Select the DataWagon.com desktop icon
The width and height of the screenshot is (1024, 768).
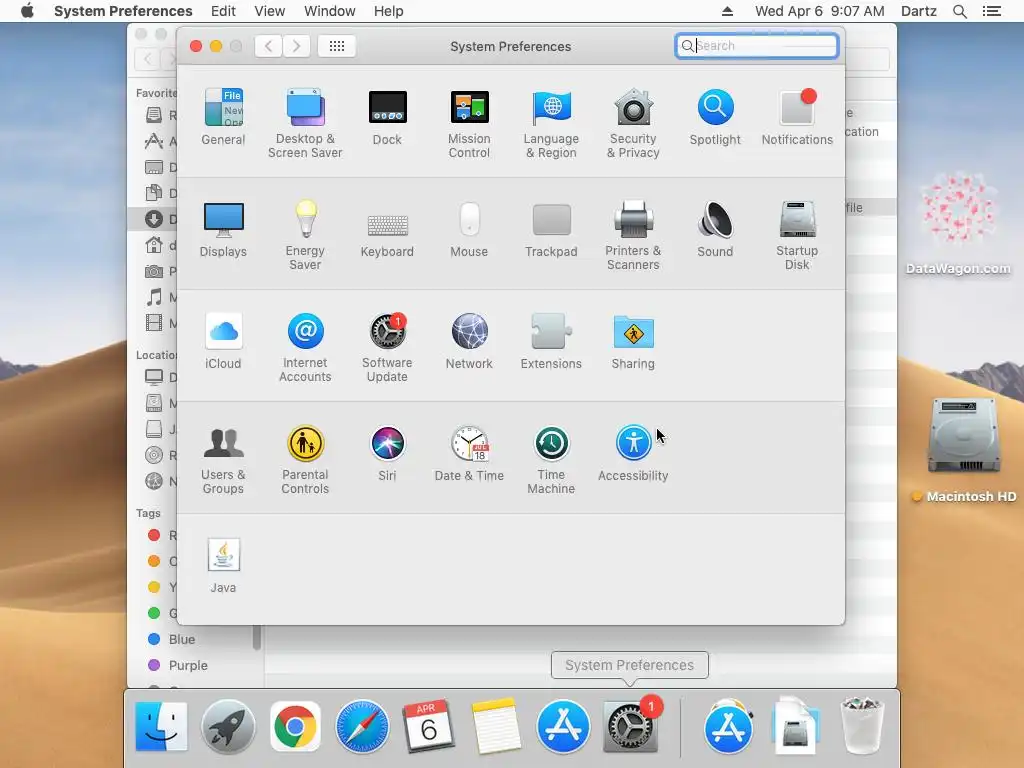[958, 223]
